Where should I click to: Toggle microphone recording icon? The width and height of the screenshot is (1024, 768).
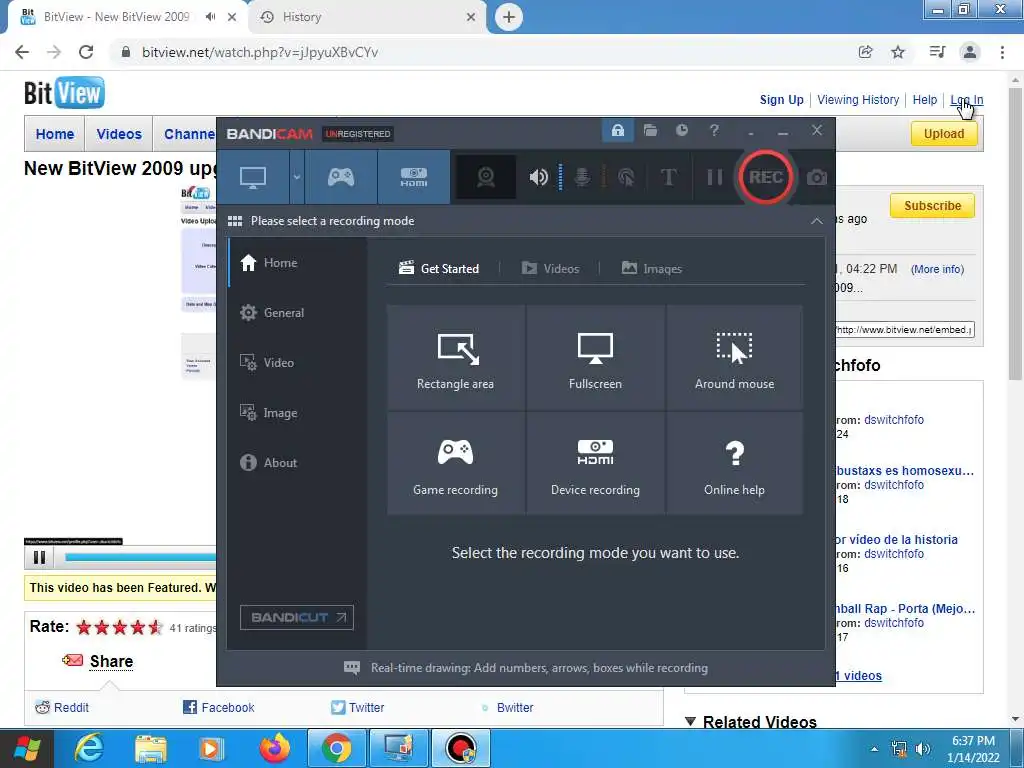coord(582,177)
